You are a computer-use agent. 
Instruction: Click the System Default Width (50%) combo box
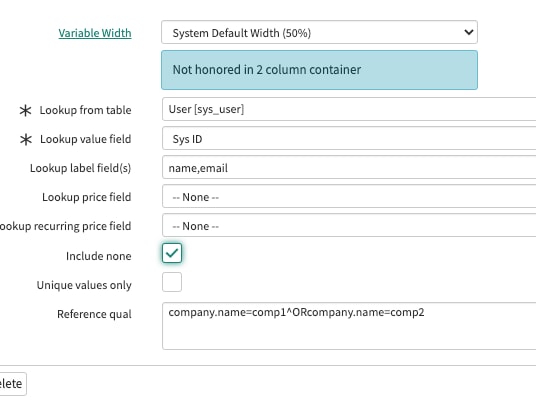319,32
